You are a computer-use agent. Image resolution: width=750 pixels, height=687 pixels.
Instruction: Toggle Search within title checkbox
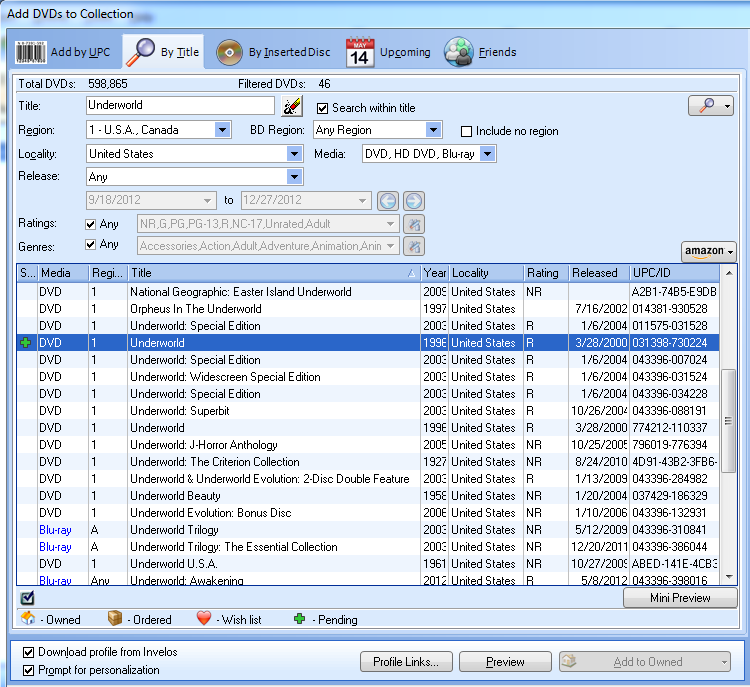[322, 108]
